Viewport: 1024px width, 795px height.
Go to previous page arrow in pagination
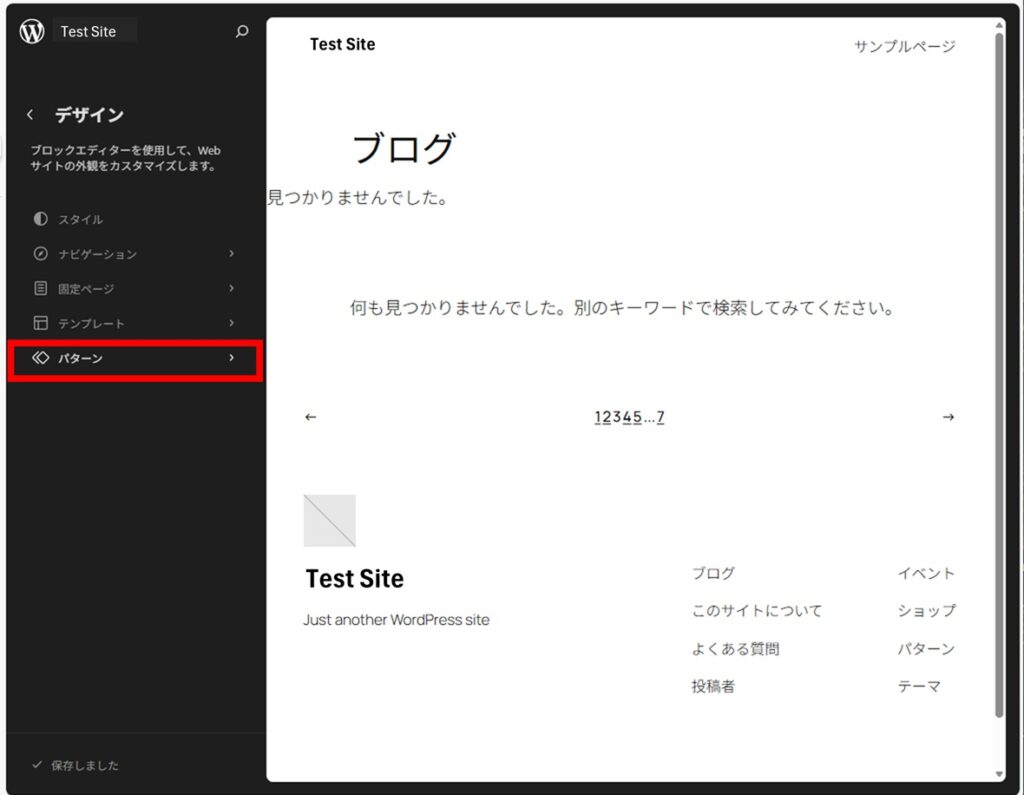pos(310,417)
